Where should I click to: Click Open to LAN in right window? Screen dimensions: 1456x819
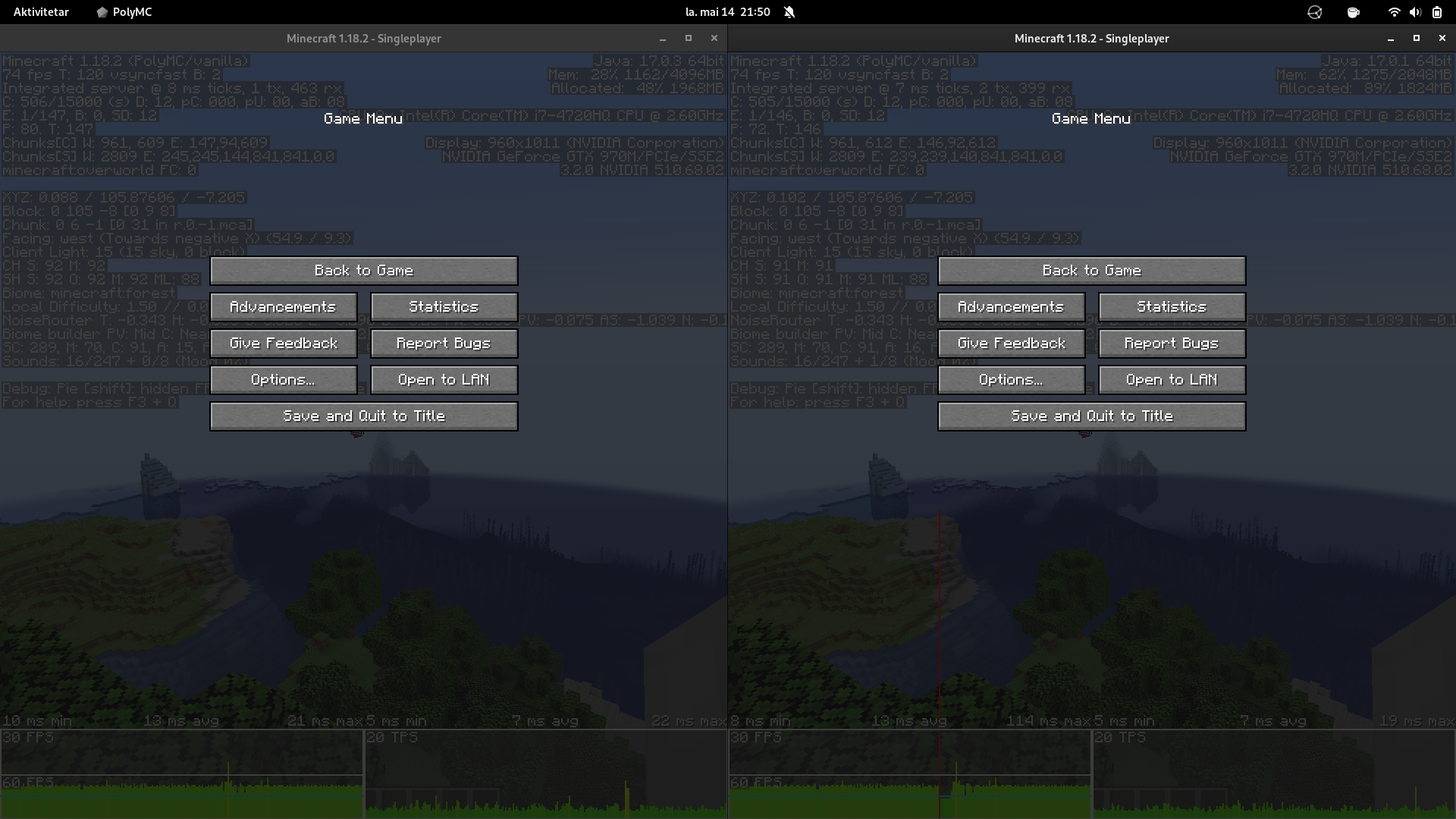[1172, 380]
